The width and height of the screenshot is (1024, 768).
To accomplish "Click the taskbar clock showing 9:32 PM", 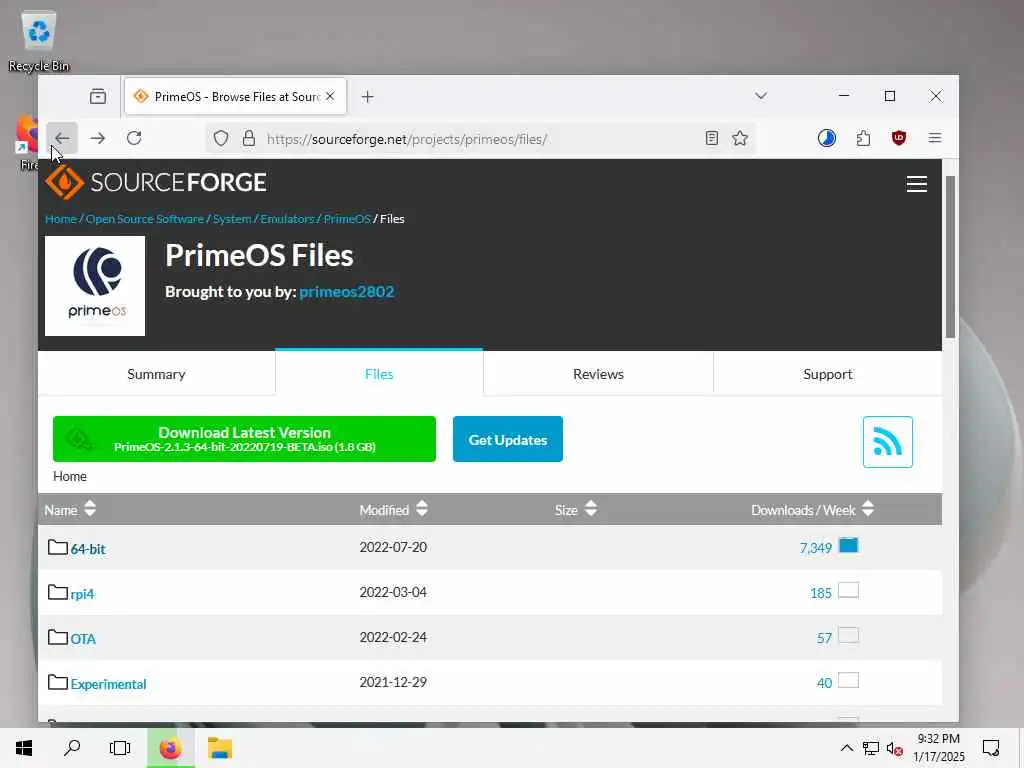I will 938,748.
